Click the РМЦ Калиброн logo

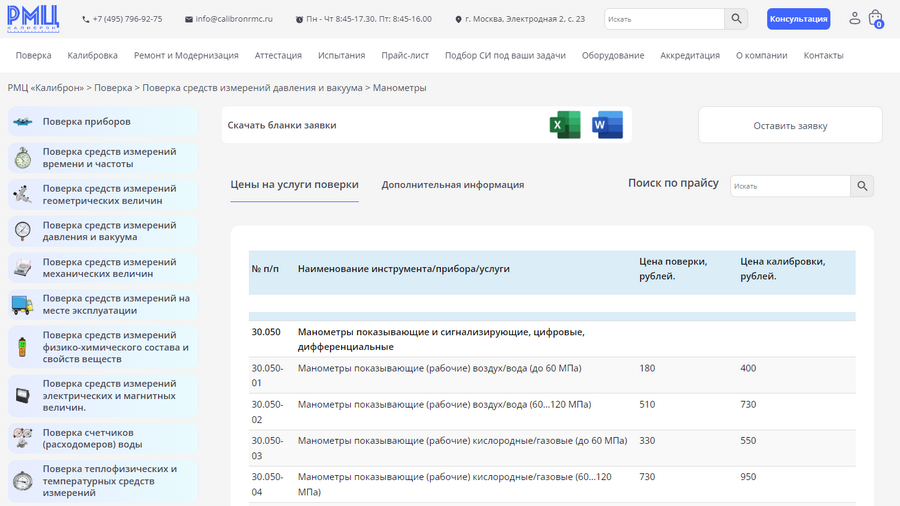pos(34,18)
